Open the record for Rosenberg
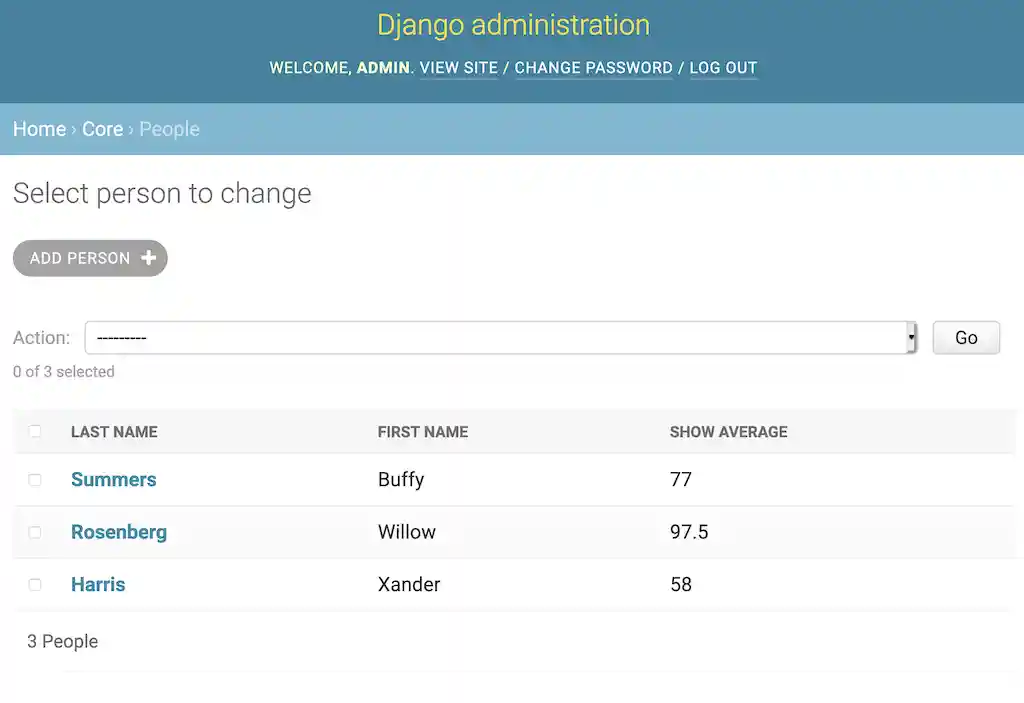This screenshot has width=1024, height=703. pyautogui.click(x=119, y=532)
